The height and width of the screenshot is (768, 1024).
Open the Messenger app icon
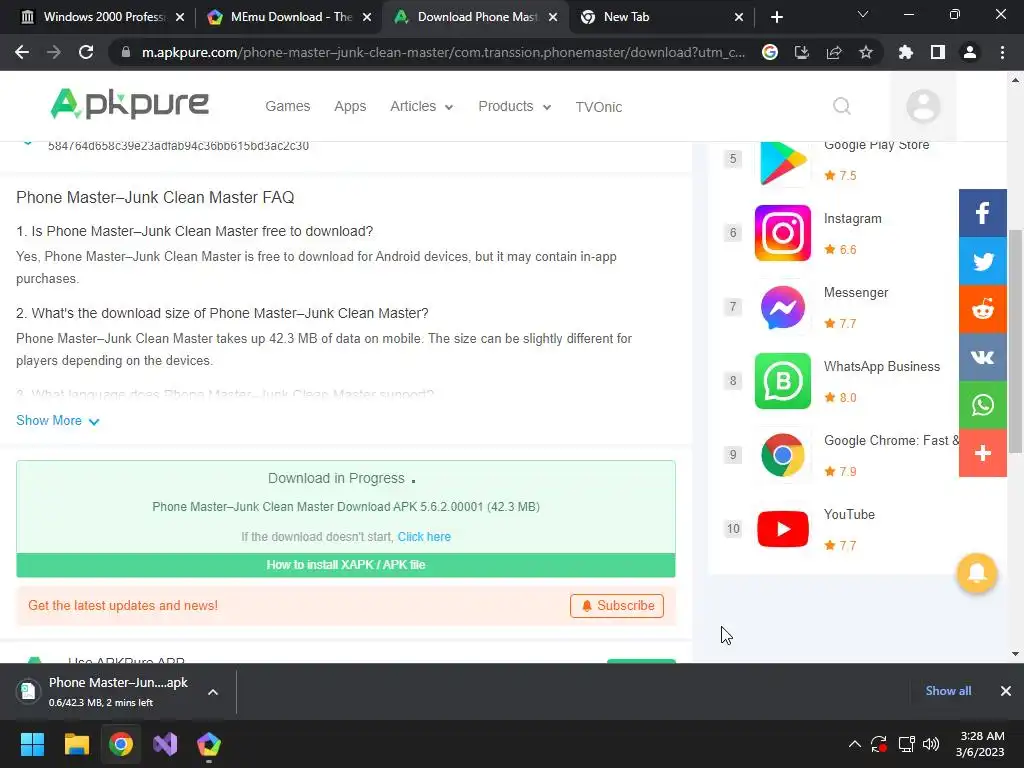click(x=782, y=307)
